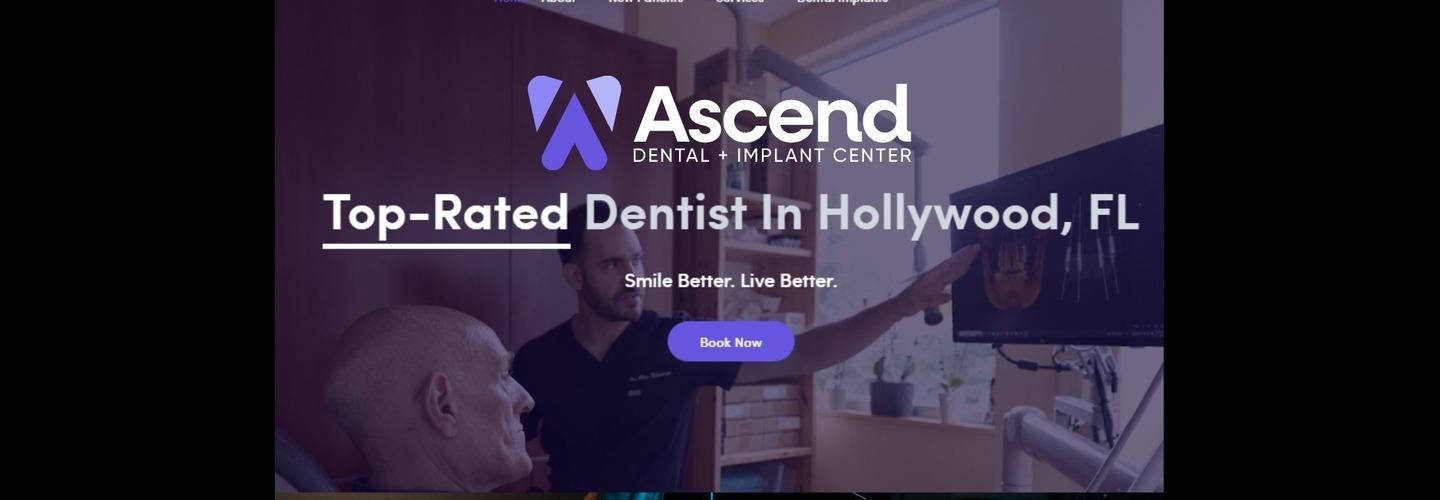1440x500 pixels.
Task: Open the Home navigation link
Action: tap(509, 2)
